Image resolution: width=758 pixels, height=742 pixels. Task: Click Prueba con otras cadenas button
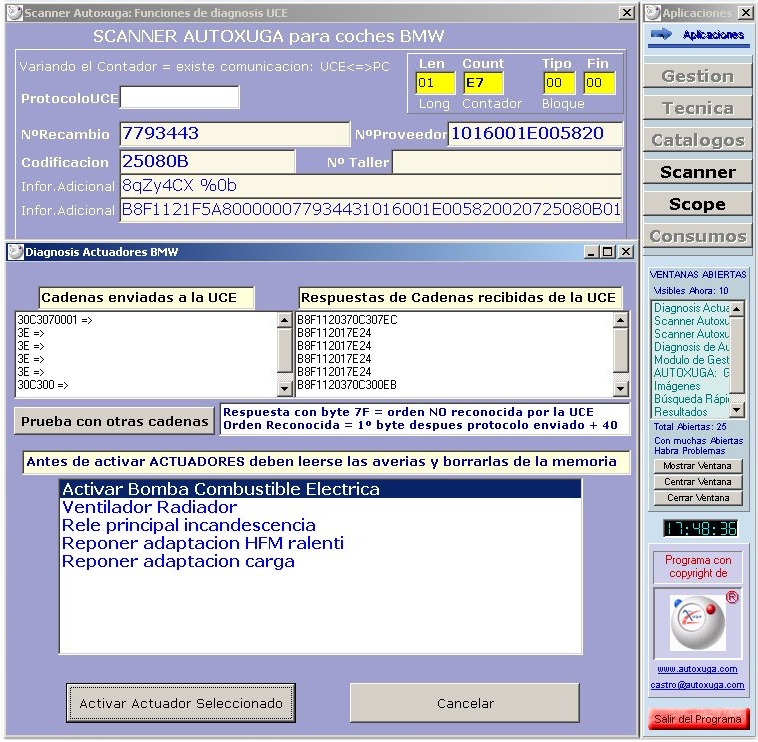click(115, 421)
